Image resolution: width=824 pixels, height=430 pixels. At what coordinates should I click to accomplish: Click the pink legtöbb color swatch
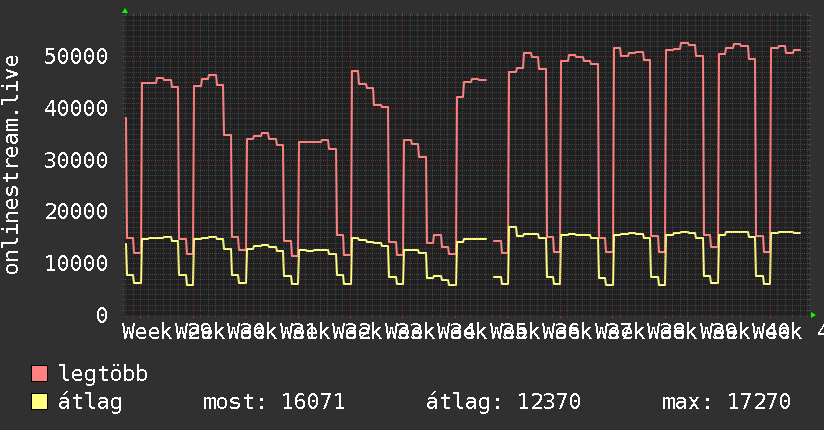pyautogui.click(x=39, y=374)
